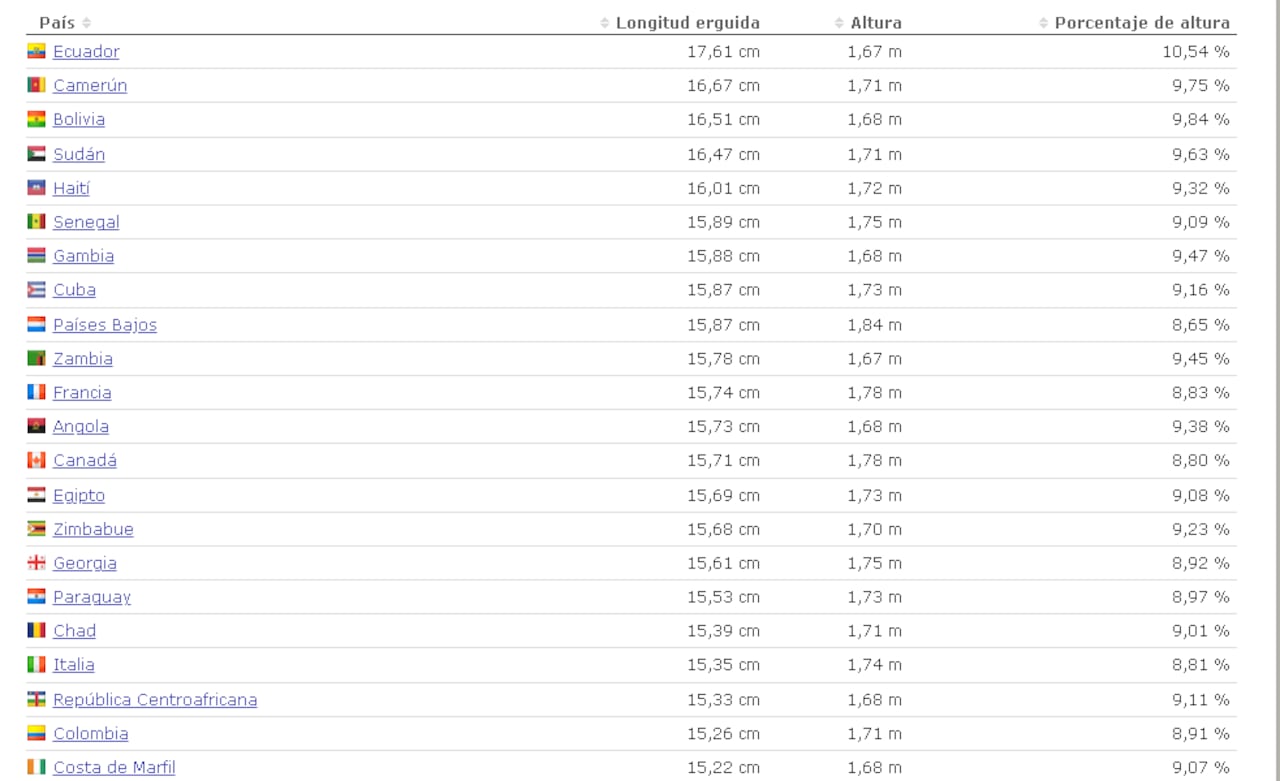1280x781 pixels.
Task: Follow the Costa de Marfil link
Action: click(114, 767)
